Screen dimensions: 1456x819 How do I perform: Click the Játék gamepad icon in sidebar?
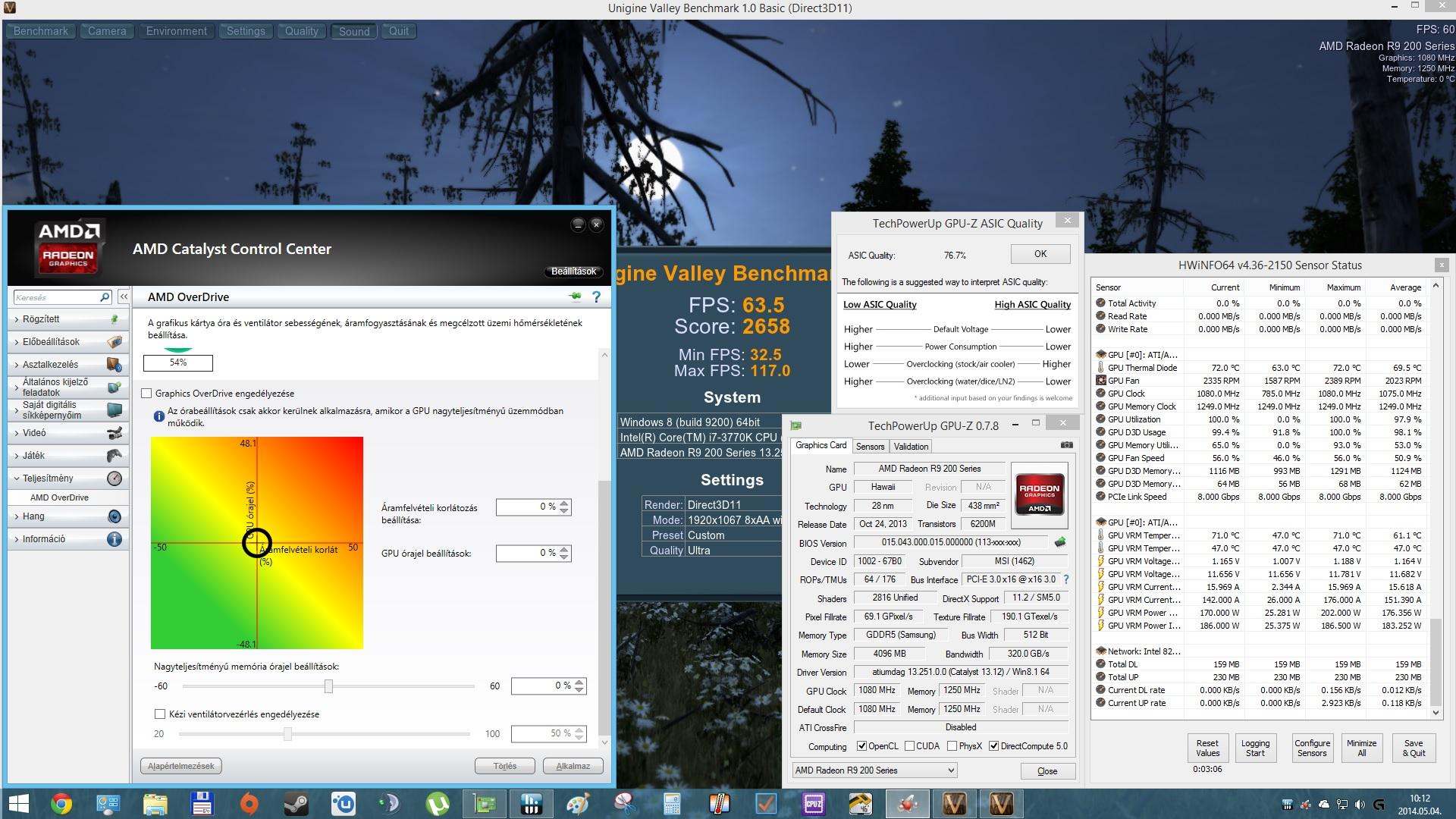pyautogui.click(x=114, y=456)
